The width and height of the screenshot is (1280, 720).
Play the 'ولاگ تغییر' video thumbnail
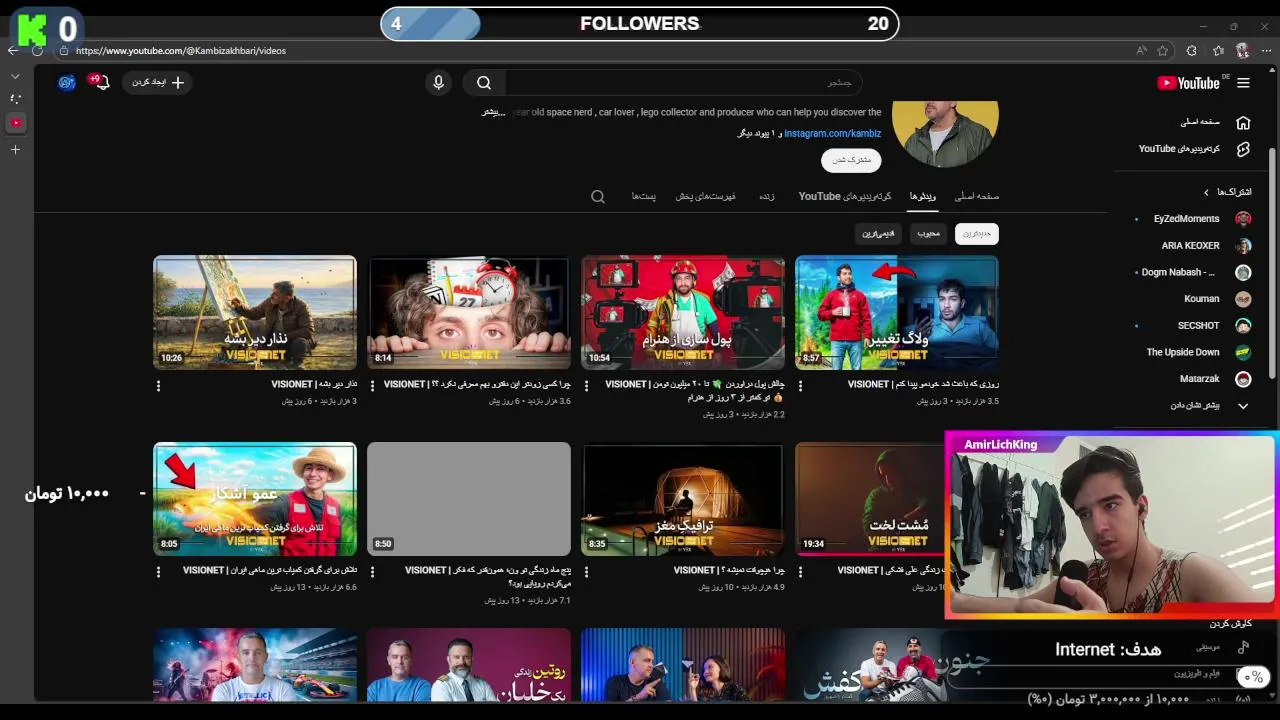(897, 313)
